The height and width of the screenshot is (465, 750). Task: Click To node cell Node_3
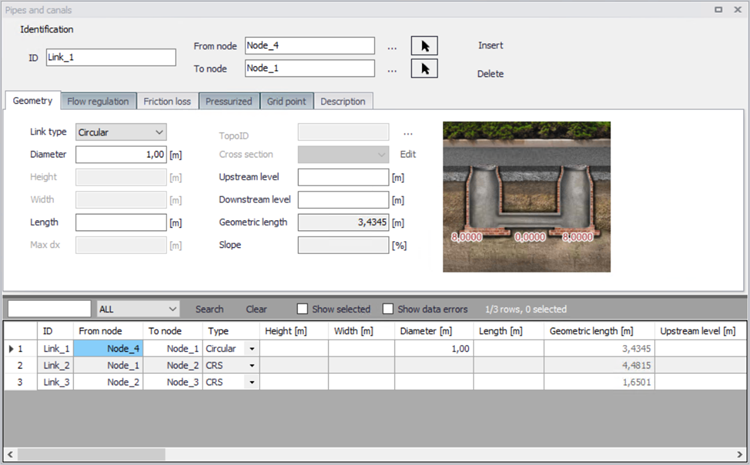pos(173,382)
